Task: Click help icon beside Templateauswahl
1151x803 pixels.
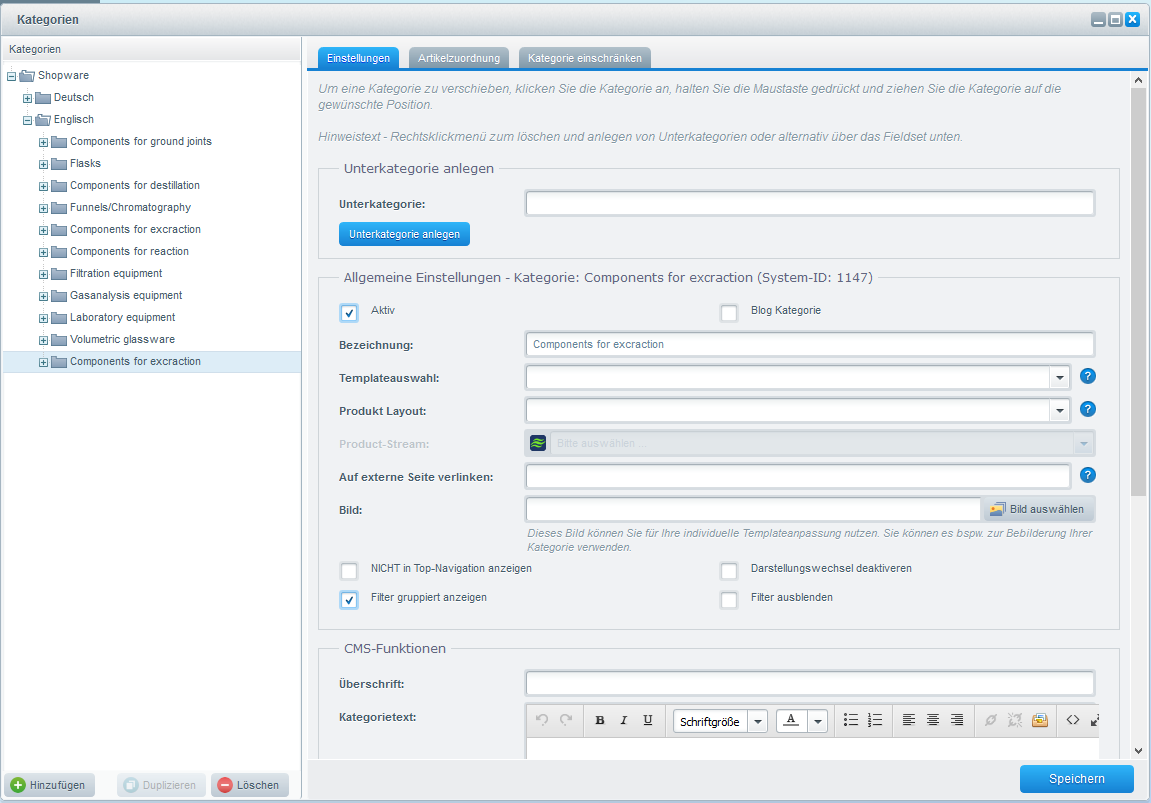Action: coord(1089,377)
